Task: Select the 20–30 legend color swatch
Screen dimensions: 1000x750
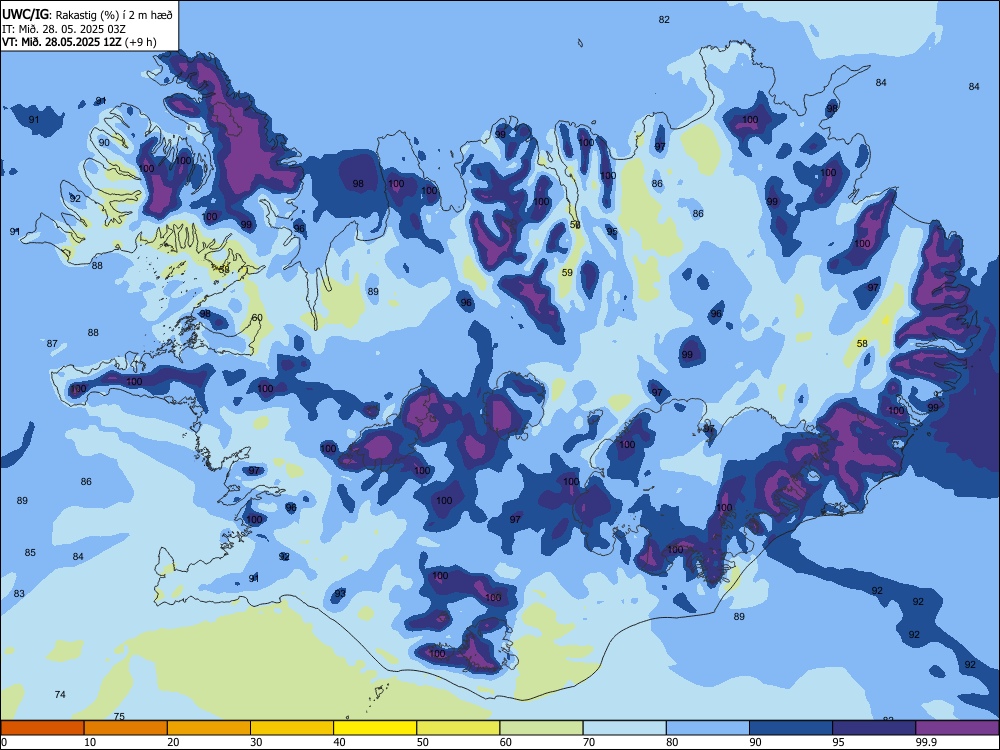Action: coord(209,728)
